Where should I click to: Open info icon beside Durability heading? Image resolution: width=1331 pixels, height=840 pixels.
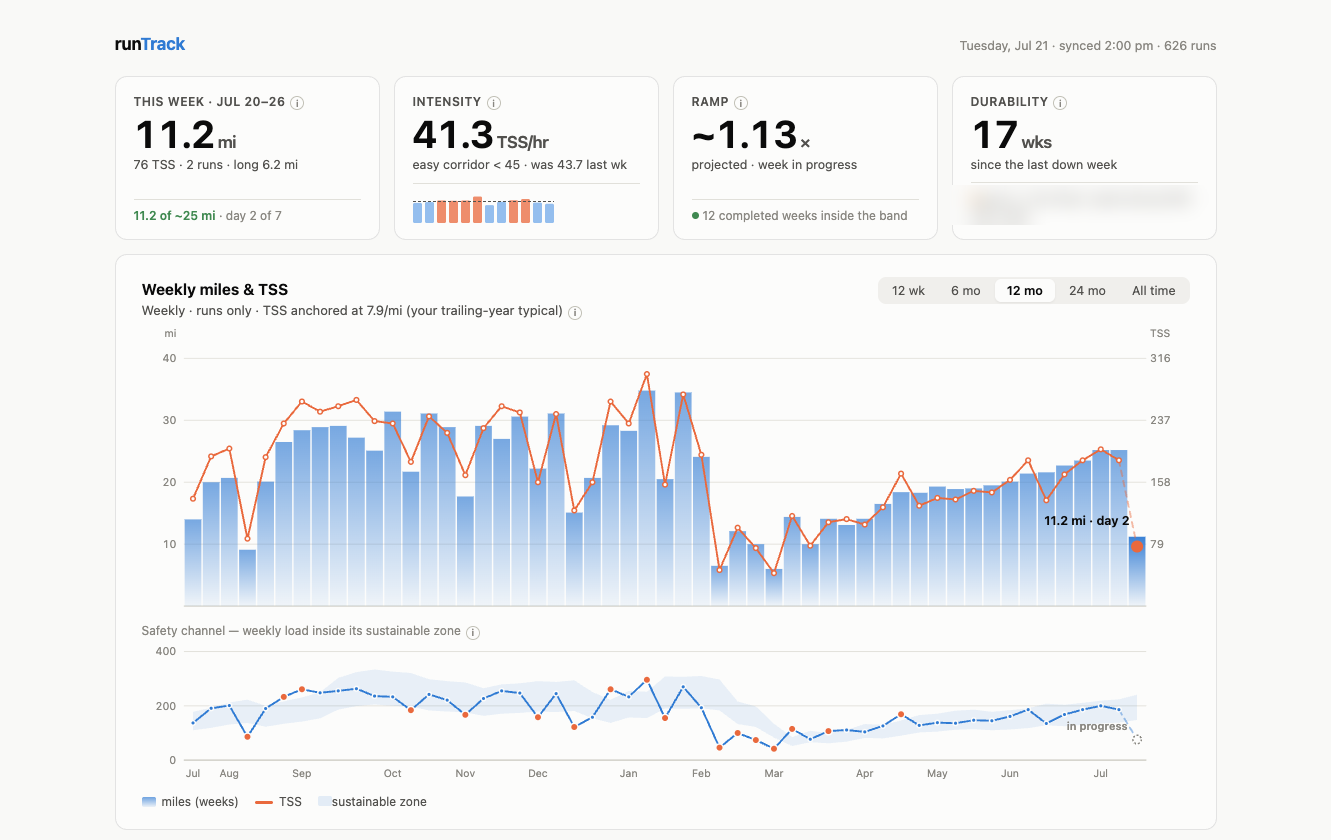[x=1060, y=103]
